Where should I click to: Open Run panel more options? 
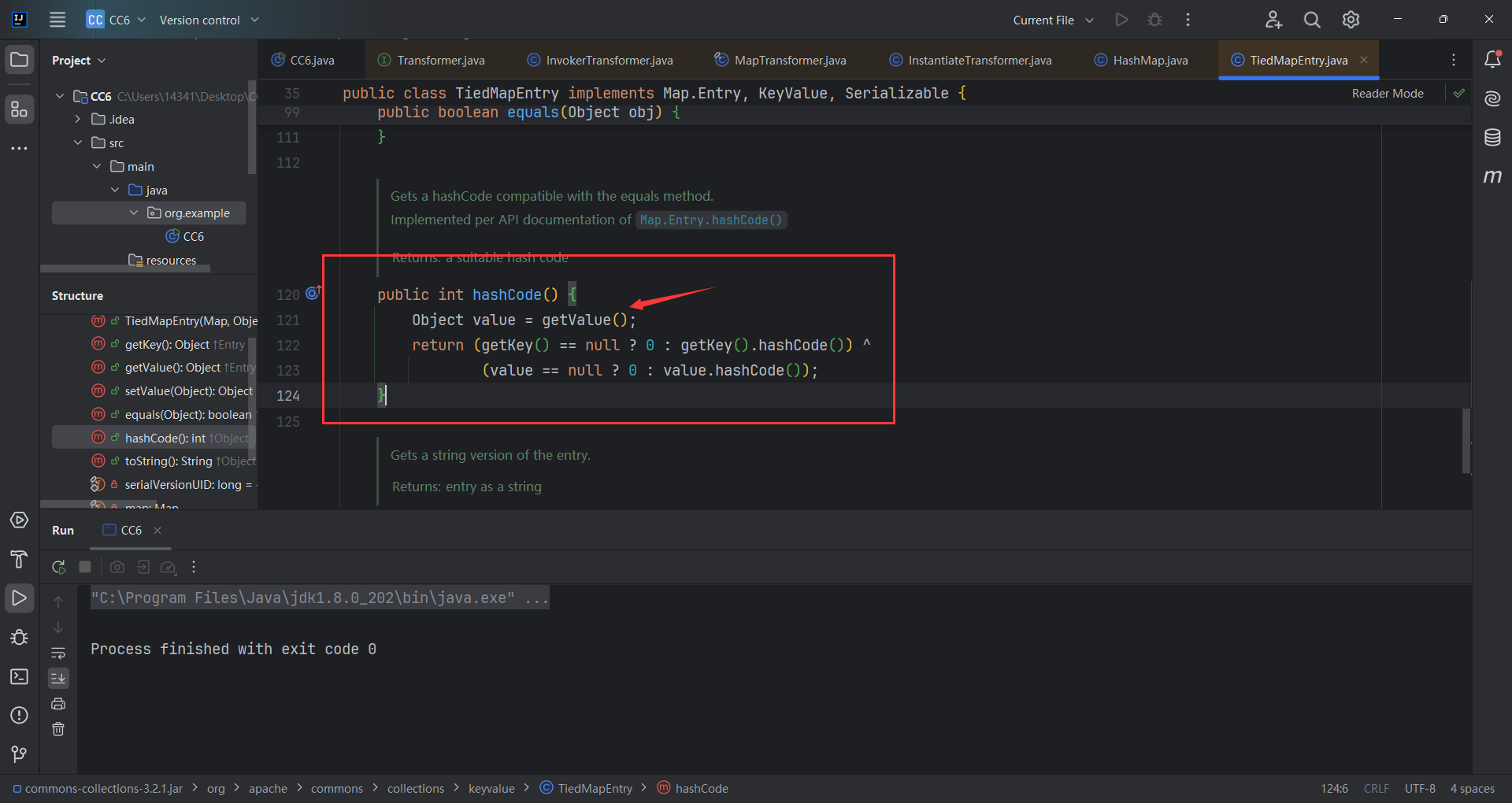click(193, 567)
